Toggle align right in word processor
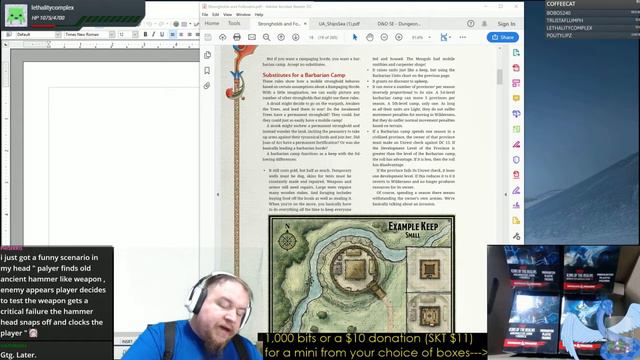Screen dimensions: 640x360 (189, 35)
